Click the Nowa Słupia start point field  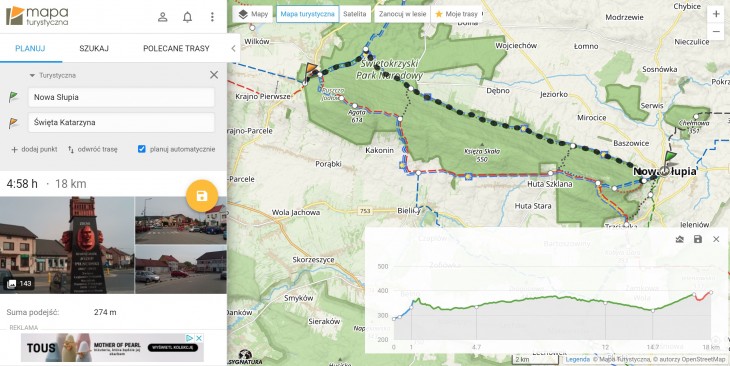pos(121,97)
